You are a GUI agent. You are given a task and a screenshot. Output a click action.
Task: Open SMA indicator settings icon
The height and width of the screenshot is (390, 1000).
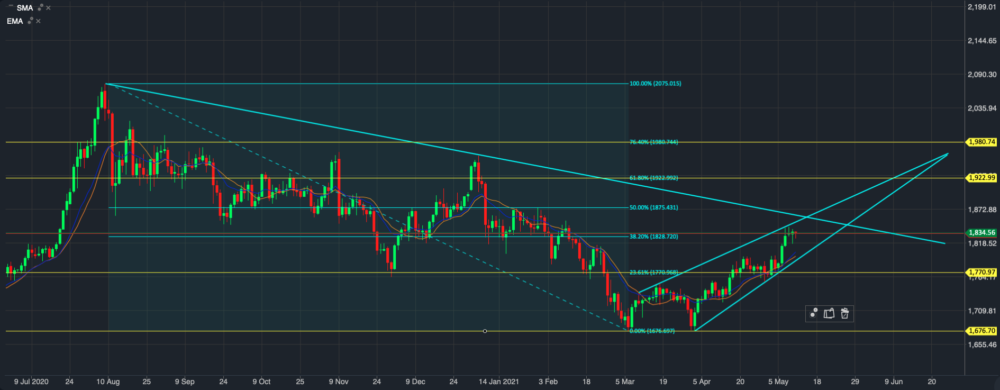click(x=40, y=7)
